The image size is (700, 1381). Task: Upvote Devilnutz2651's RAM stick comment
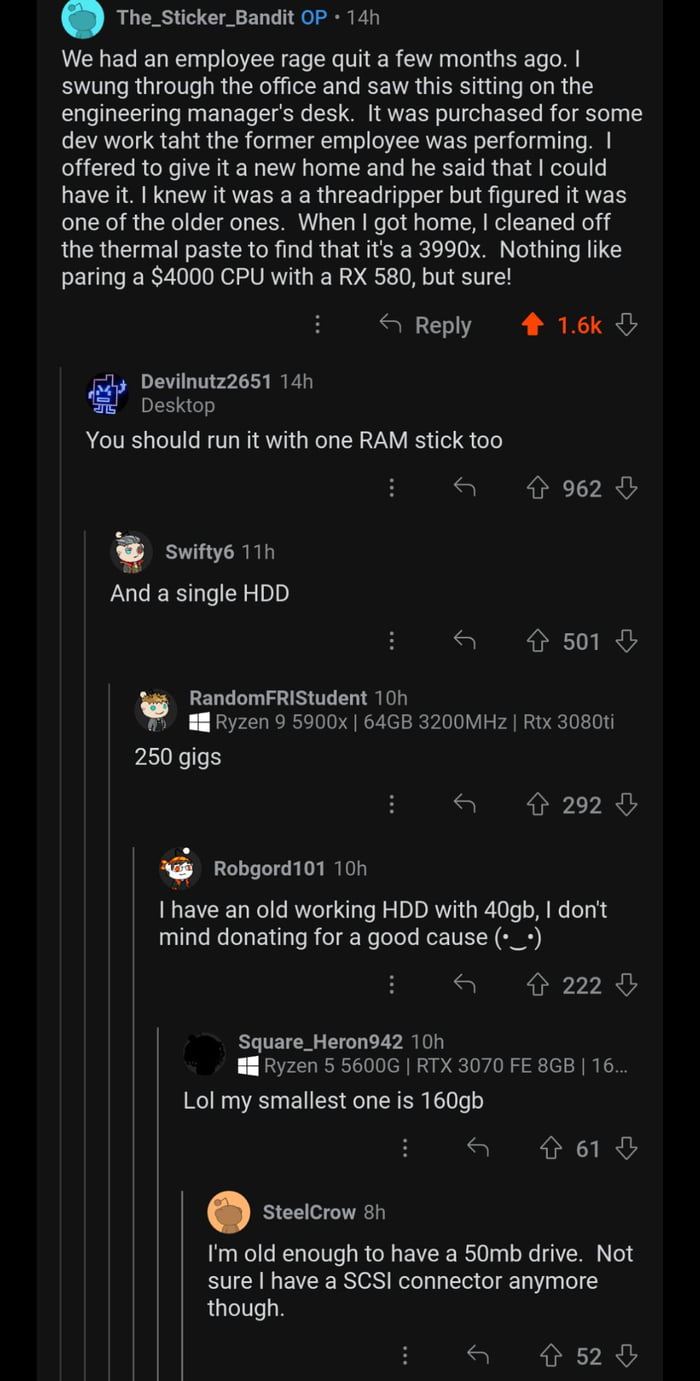[539, 488]
